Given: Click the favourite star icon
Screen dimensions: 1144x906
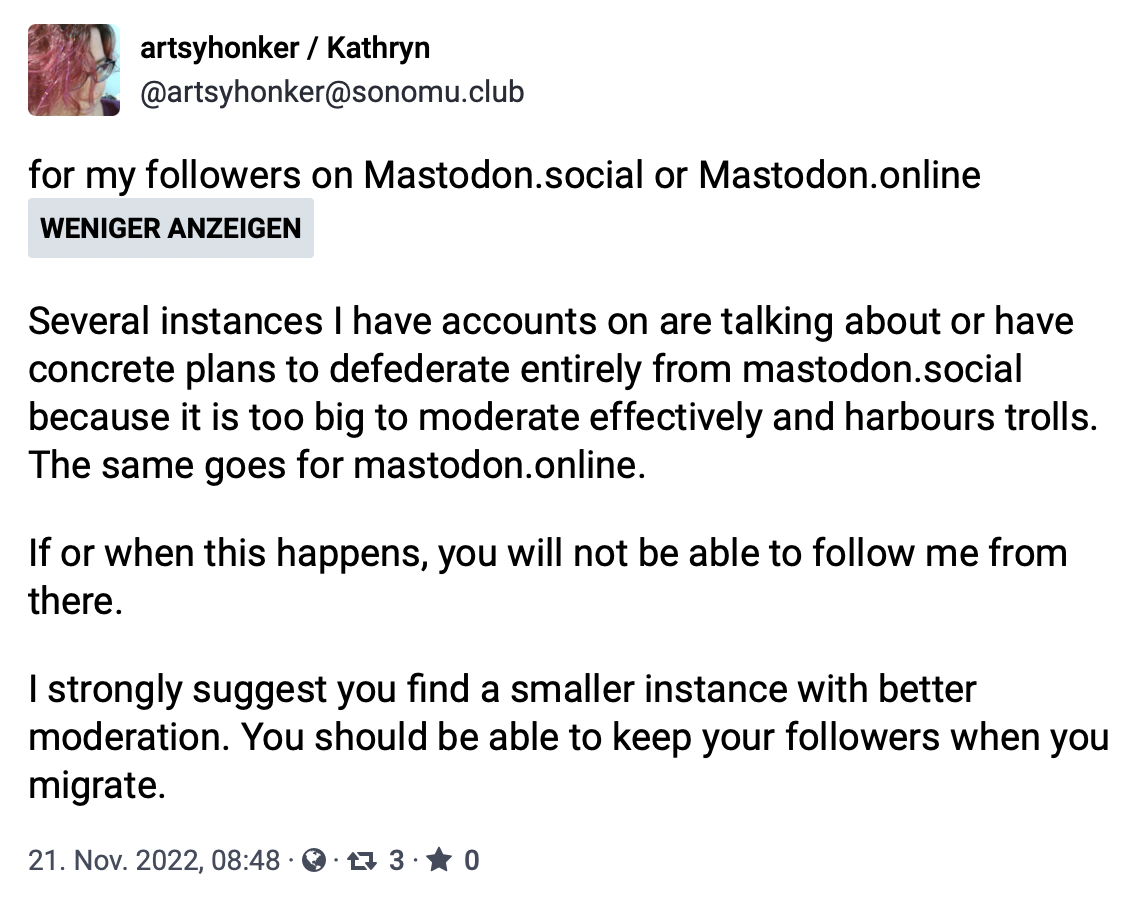Looking at the screenshot, I should coord(439,859).
